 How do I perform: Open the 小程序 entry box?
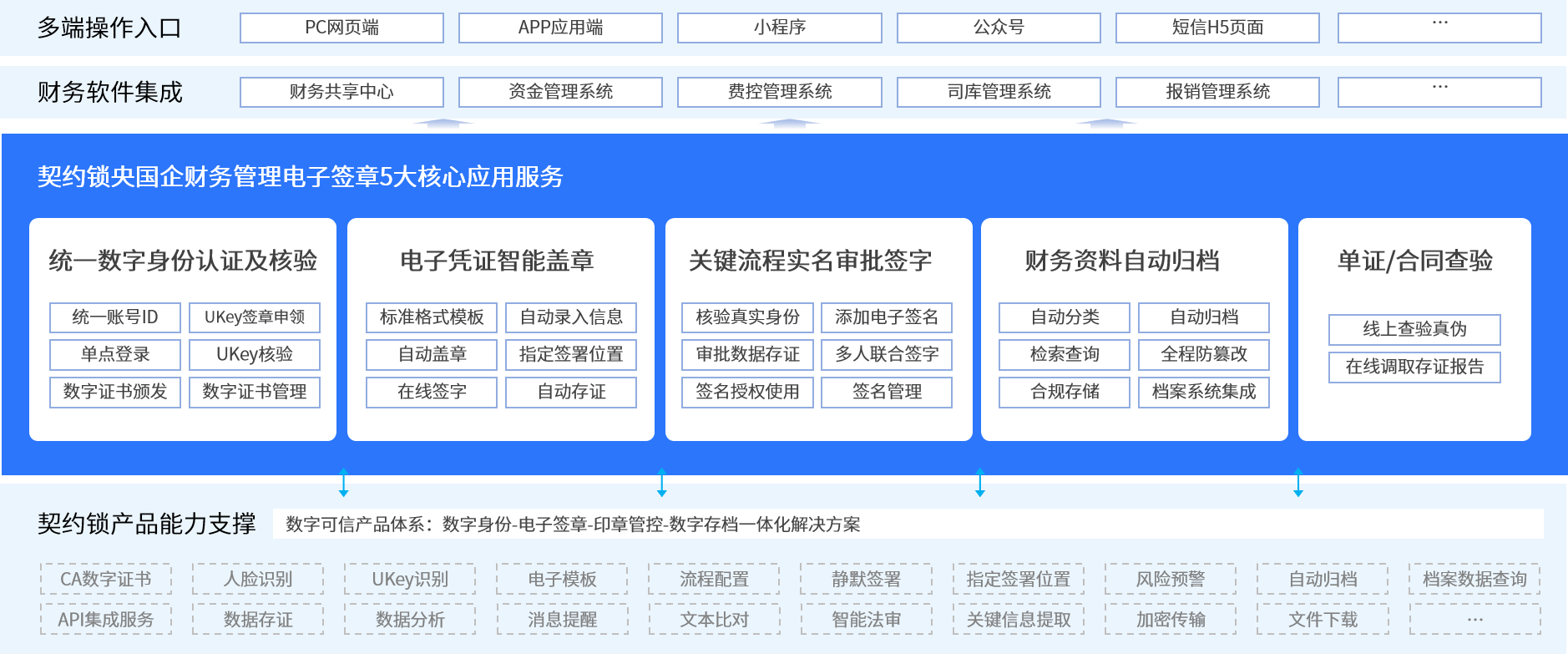coord(780,28)
